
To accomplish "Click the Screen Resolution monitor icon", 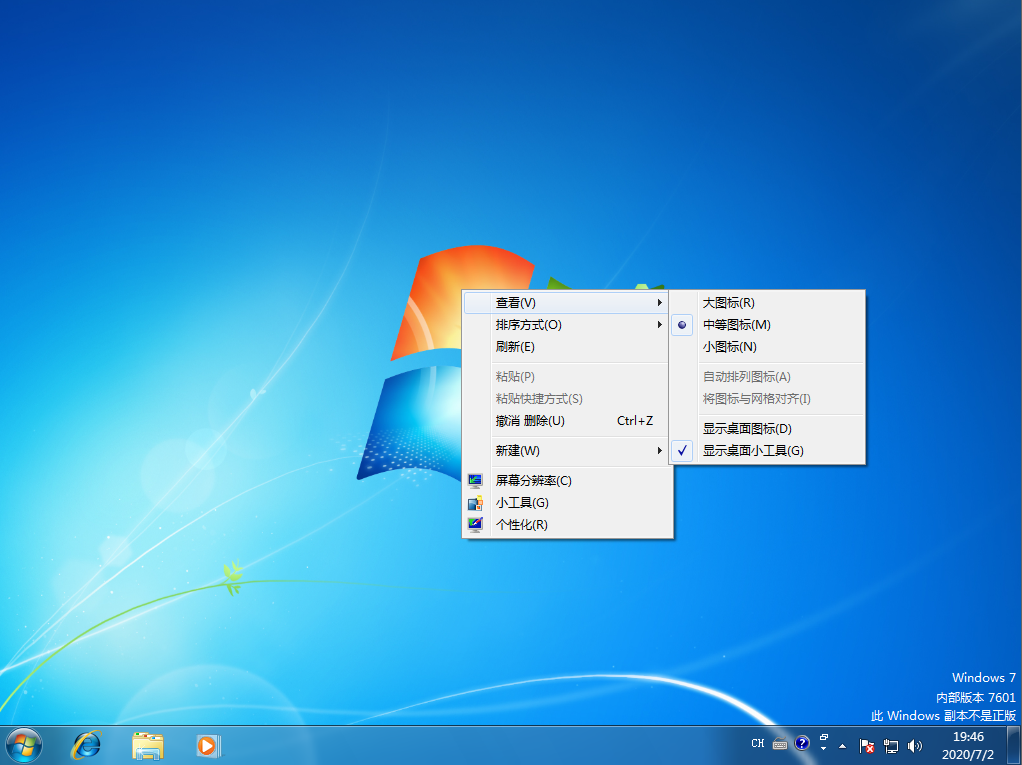I will [x=475, y=480].
